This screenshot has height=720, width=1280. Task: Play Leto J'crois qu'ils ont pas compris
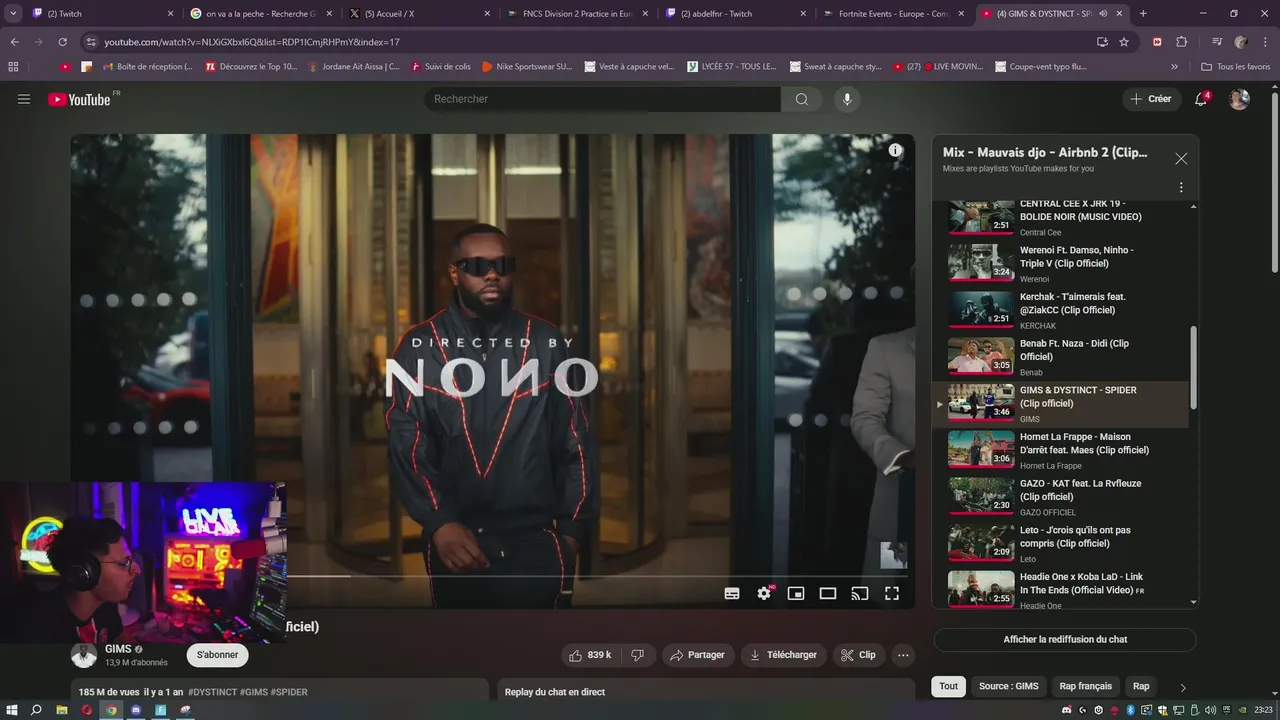pos(1060,544)
